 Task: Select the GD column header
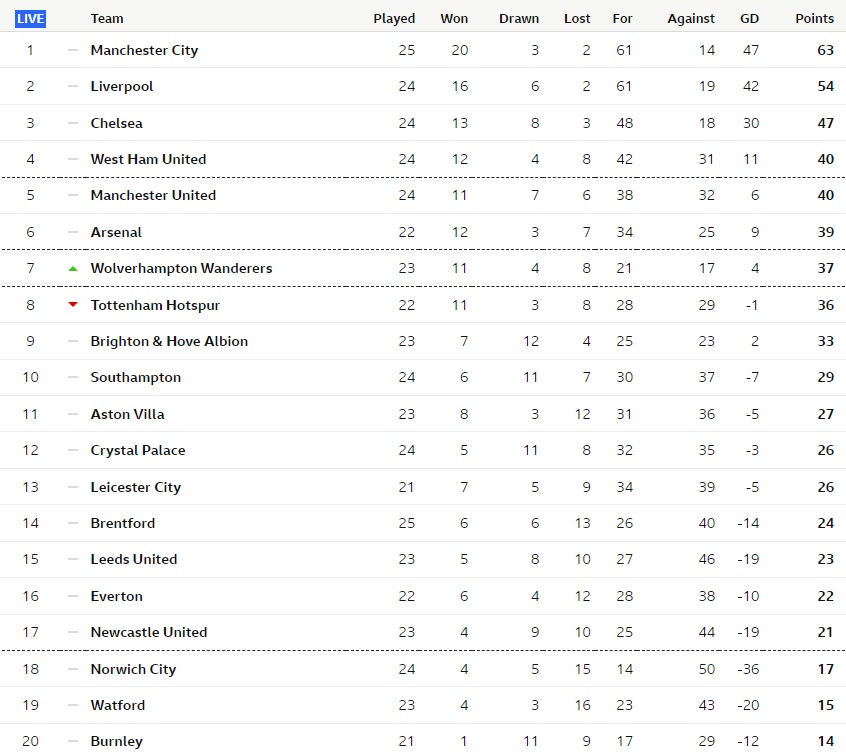[x=749, y=18]
